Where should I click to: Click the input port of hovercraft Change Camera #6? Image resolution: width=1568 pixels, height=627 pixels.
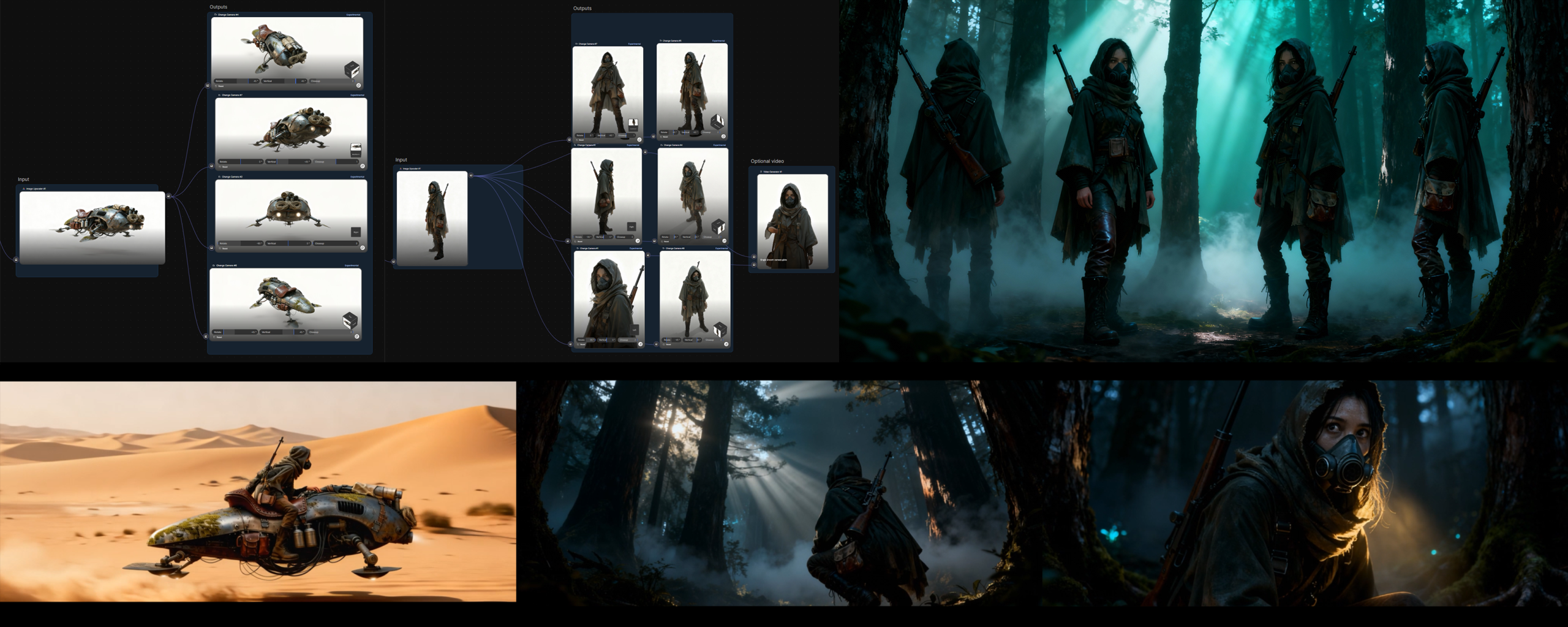coord(206,336)
